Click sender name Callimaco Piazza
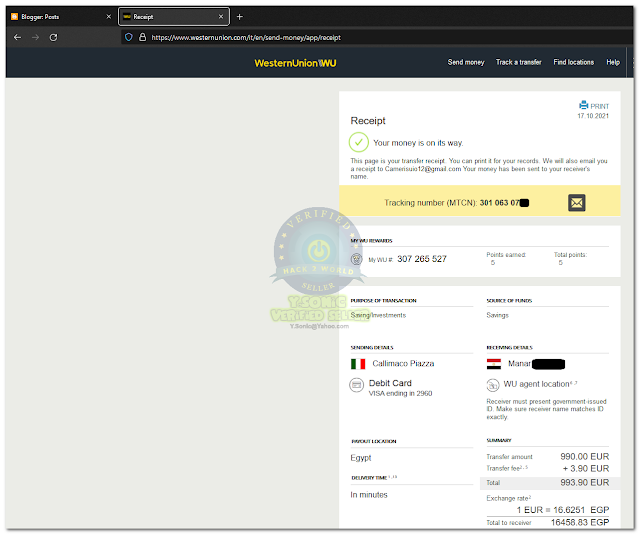This screenshot has width=639, height=534. 403,364
